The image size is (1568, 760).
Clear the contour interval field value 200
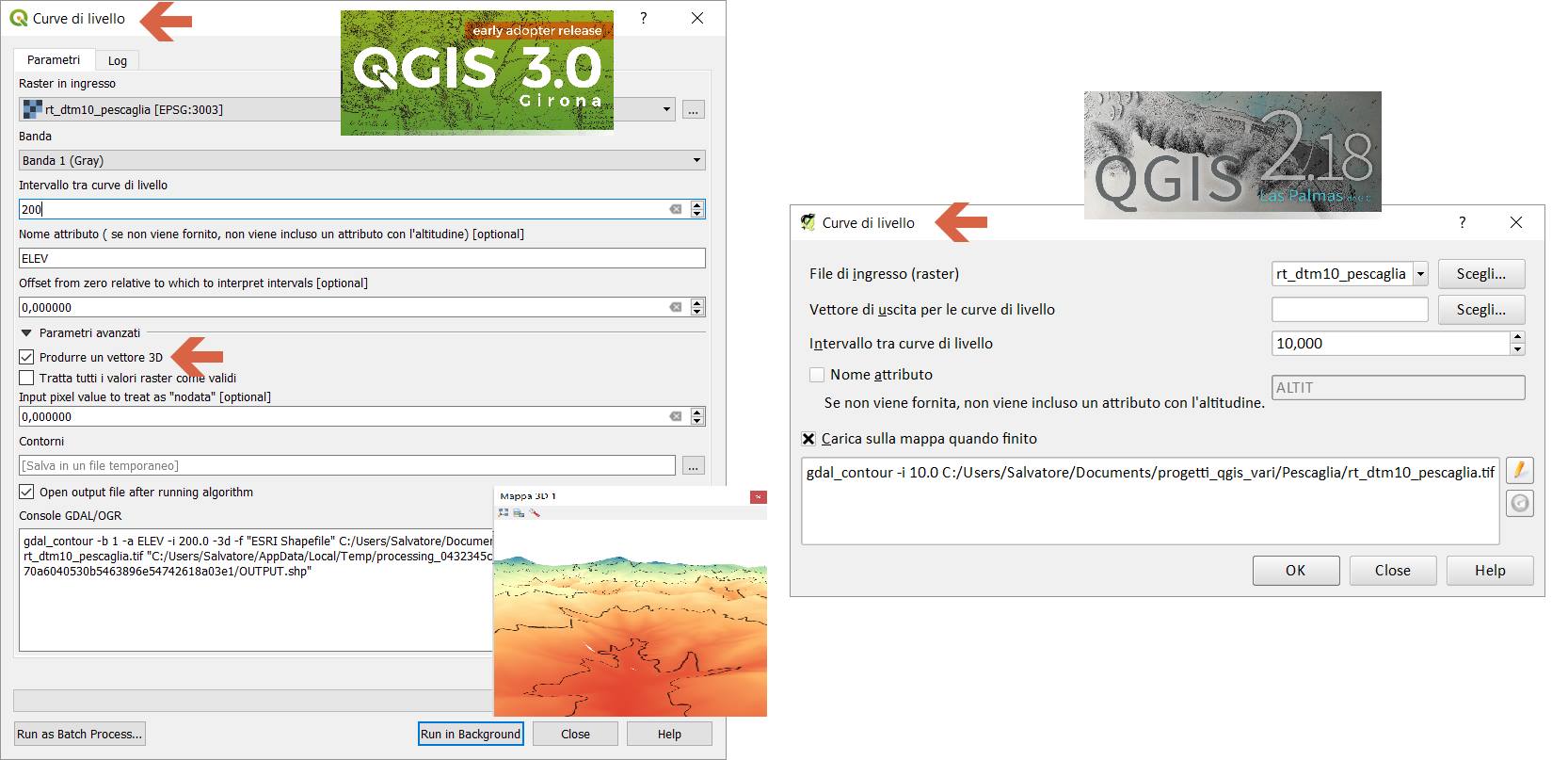click(675, 209)
